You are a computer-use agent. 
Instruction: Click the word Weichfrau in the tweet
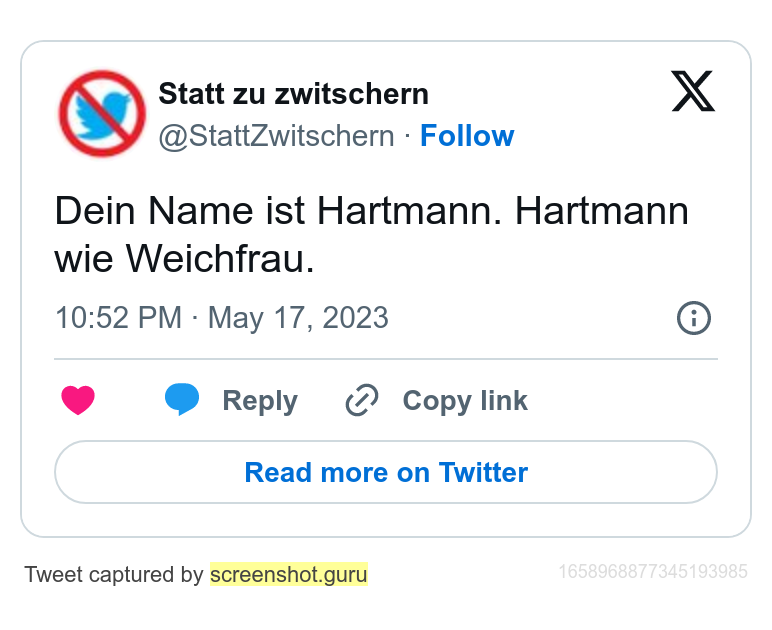point(220,258)
